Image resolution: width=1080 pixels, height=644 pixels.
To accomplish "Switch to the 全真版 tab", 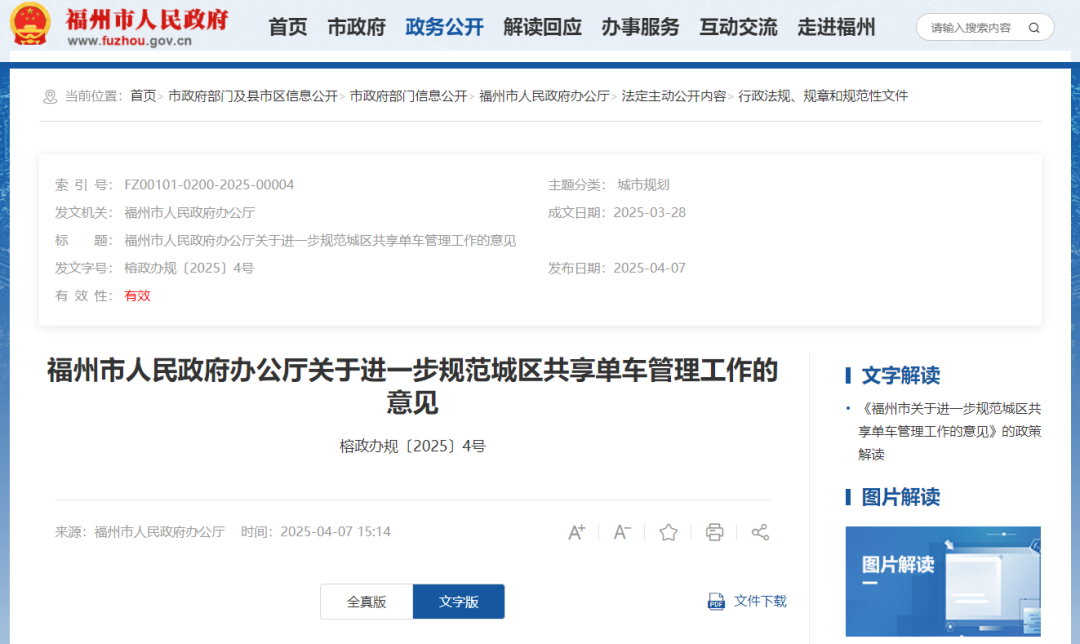I will tap(366, 601).
